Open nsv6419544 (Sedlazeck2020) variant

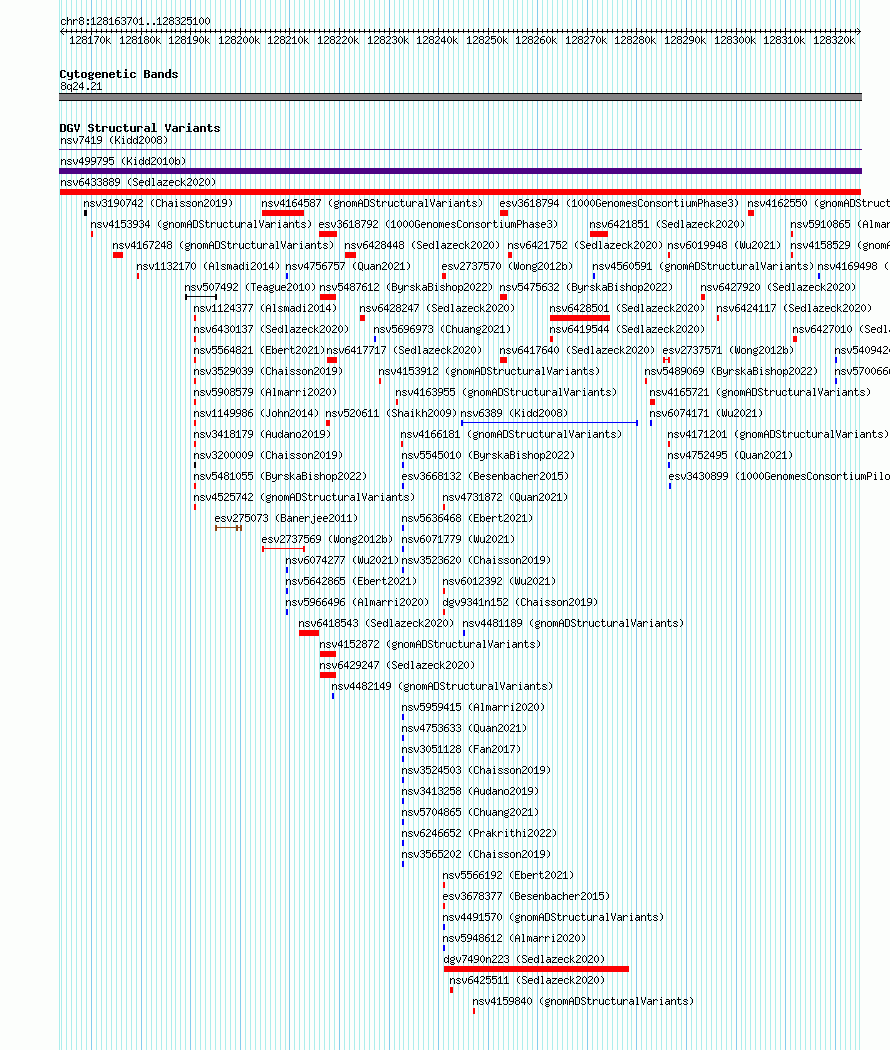pos(627,329)
